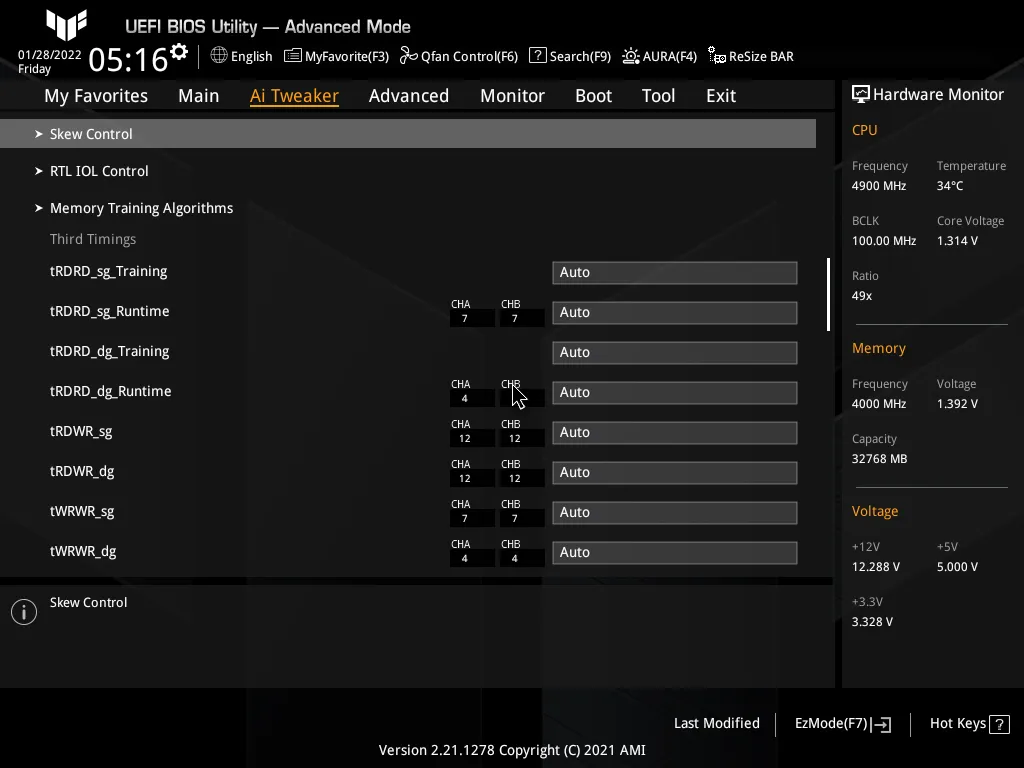Click the CPU frequency 4900 MHz value

point(878,186)
